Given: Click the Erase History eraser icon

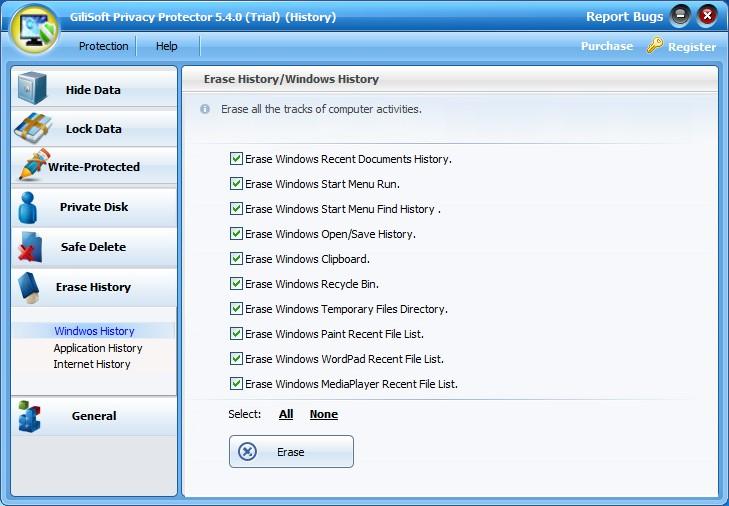Looking at the screenshot, I should [x=29, y=288].
